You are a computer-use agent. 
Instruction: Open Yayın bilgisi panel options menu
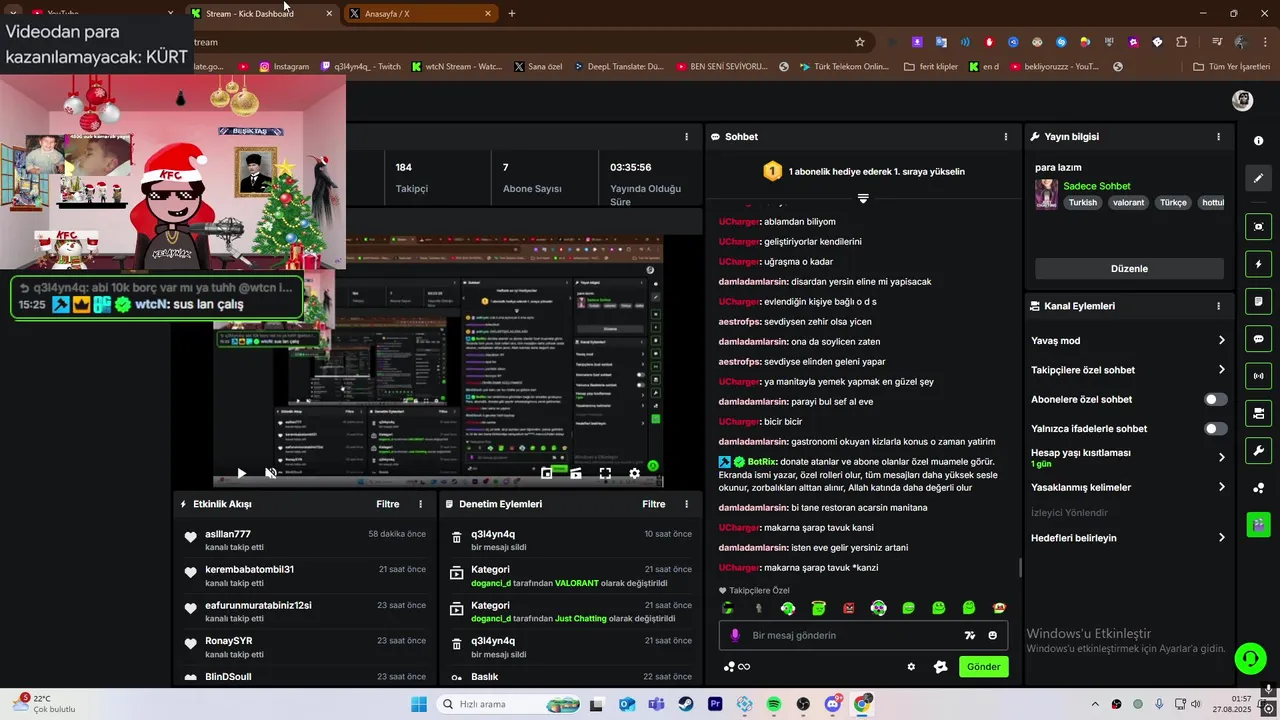point(1218,137)
